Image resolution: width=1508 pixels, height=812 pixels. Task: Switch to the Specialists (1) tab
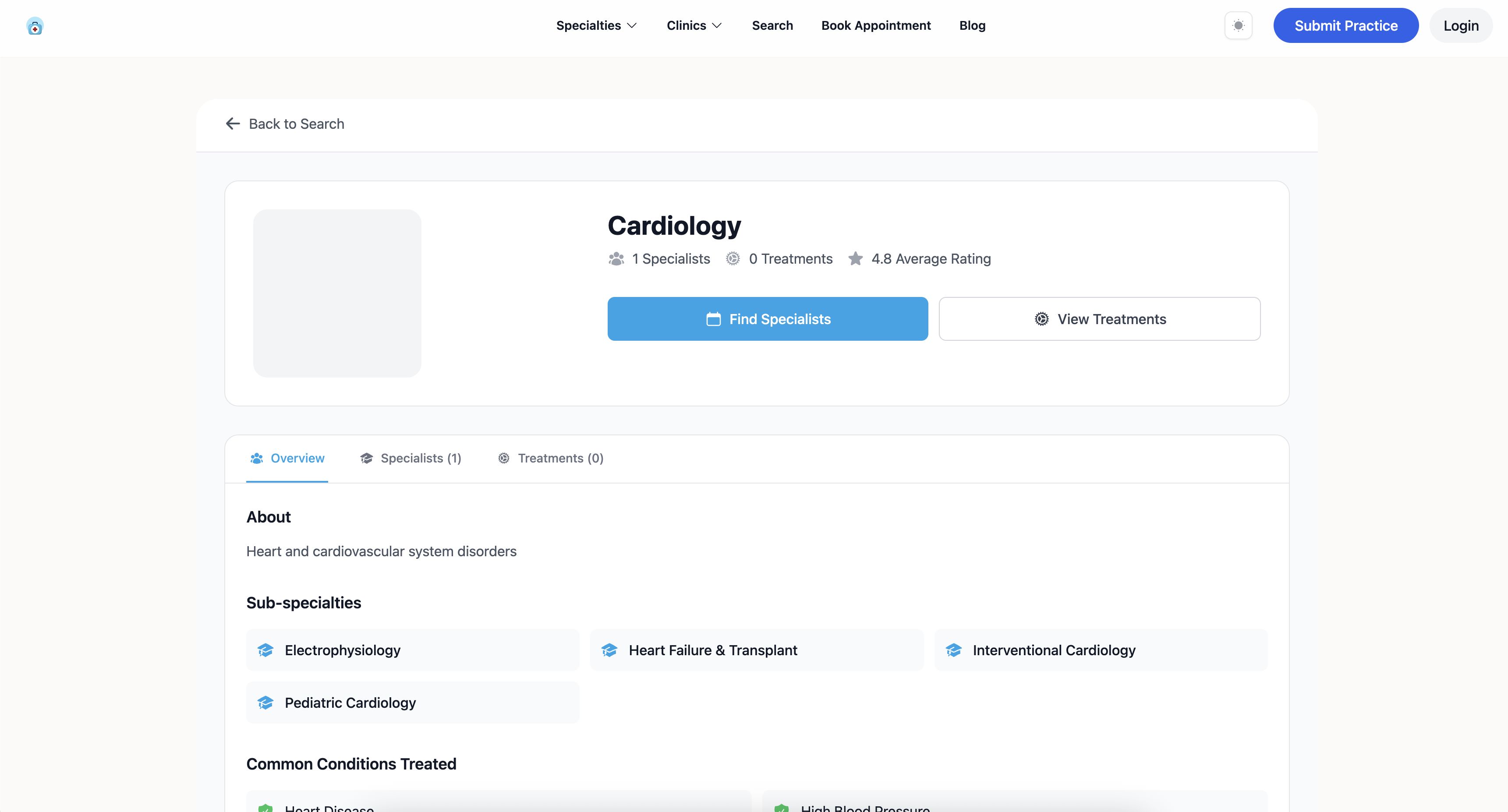(x=411, y=458)
